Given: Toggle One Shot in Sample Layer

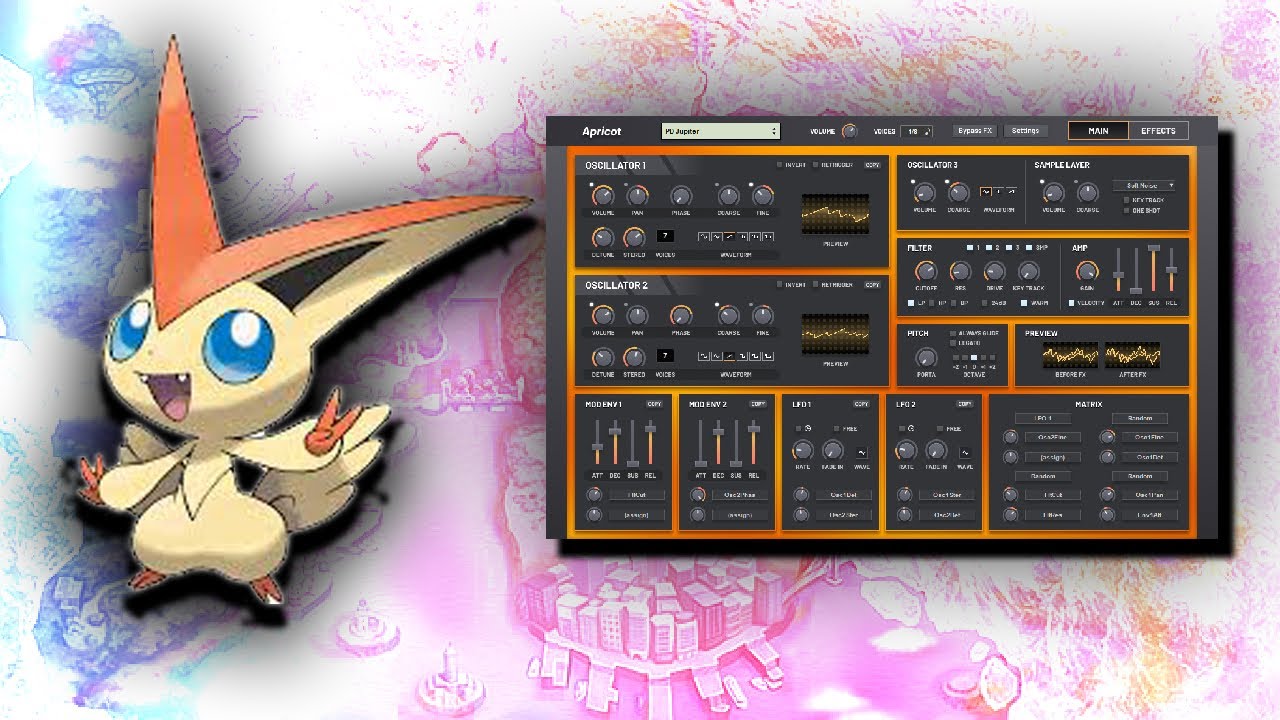Looking at the screenshot, I should [x=1127, y=211].
